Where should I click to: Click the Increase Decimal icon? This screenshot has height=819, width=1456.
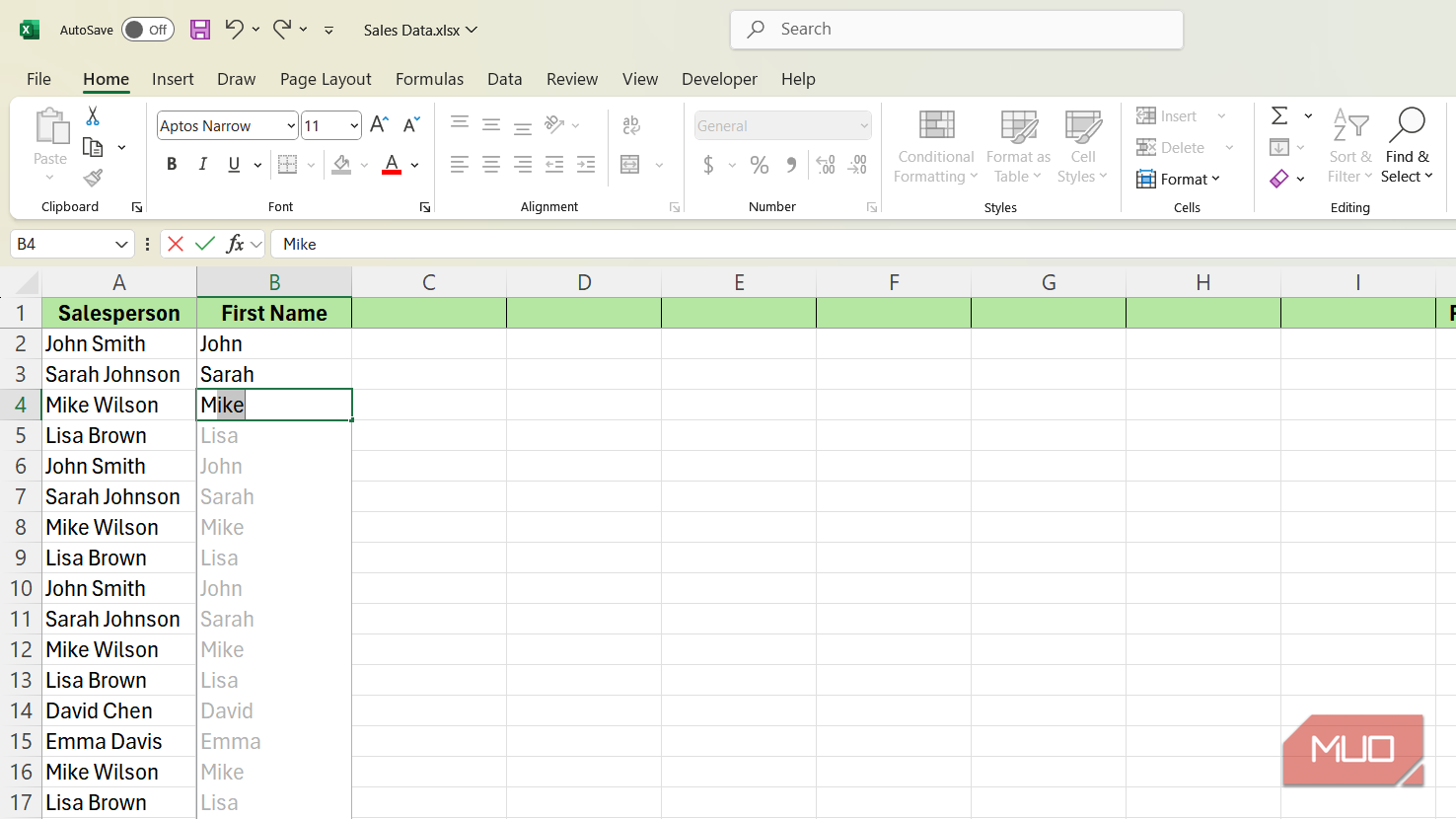coord(826,165)
